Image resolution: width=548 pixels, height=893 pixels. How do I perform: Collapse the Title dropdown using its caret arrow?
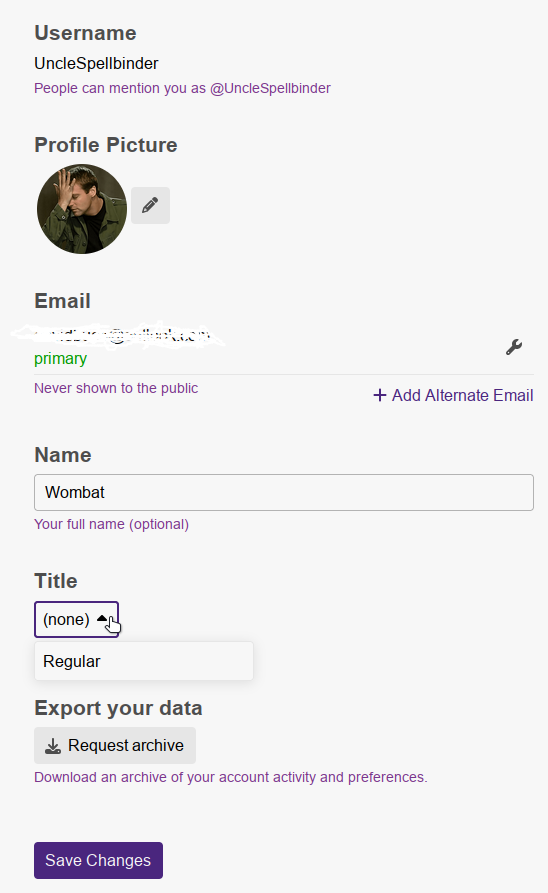[102, 618]
